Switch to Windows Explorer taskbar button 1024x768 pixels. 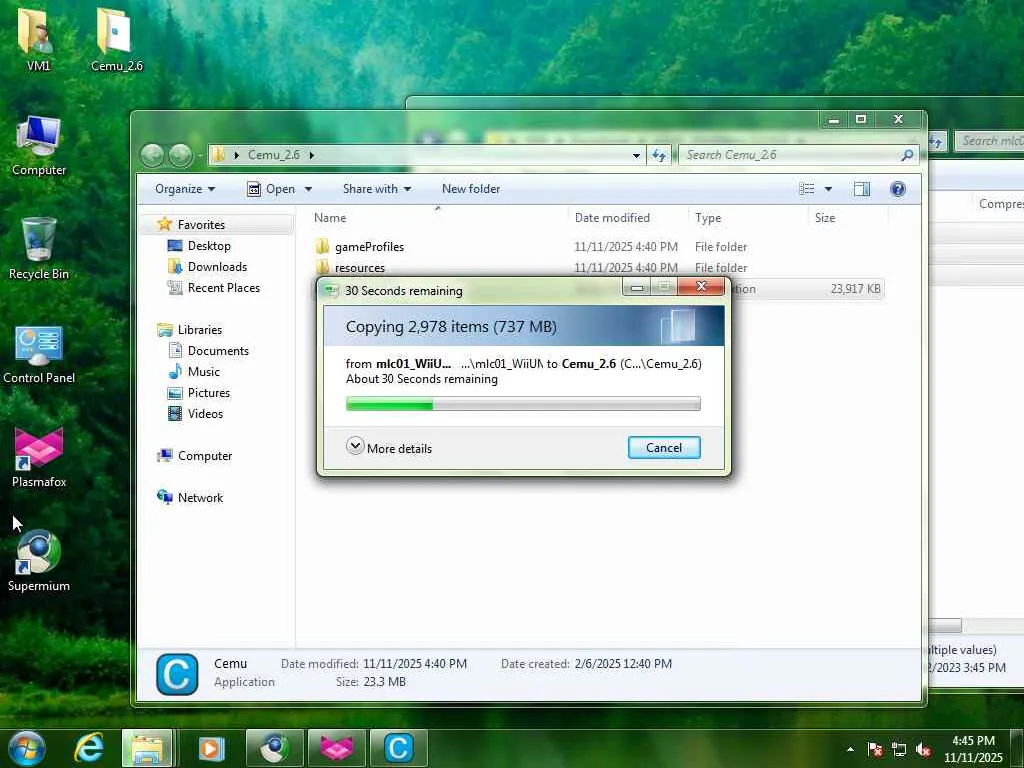point(147,748)
